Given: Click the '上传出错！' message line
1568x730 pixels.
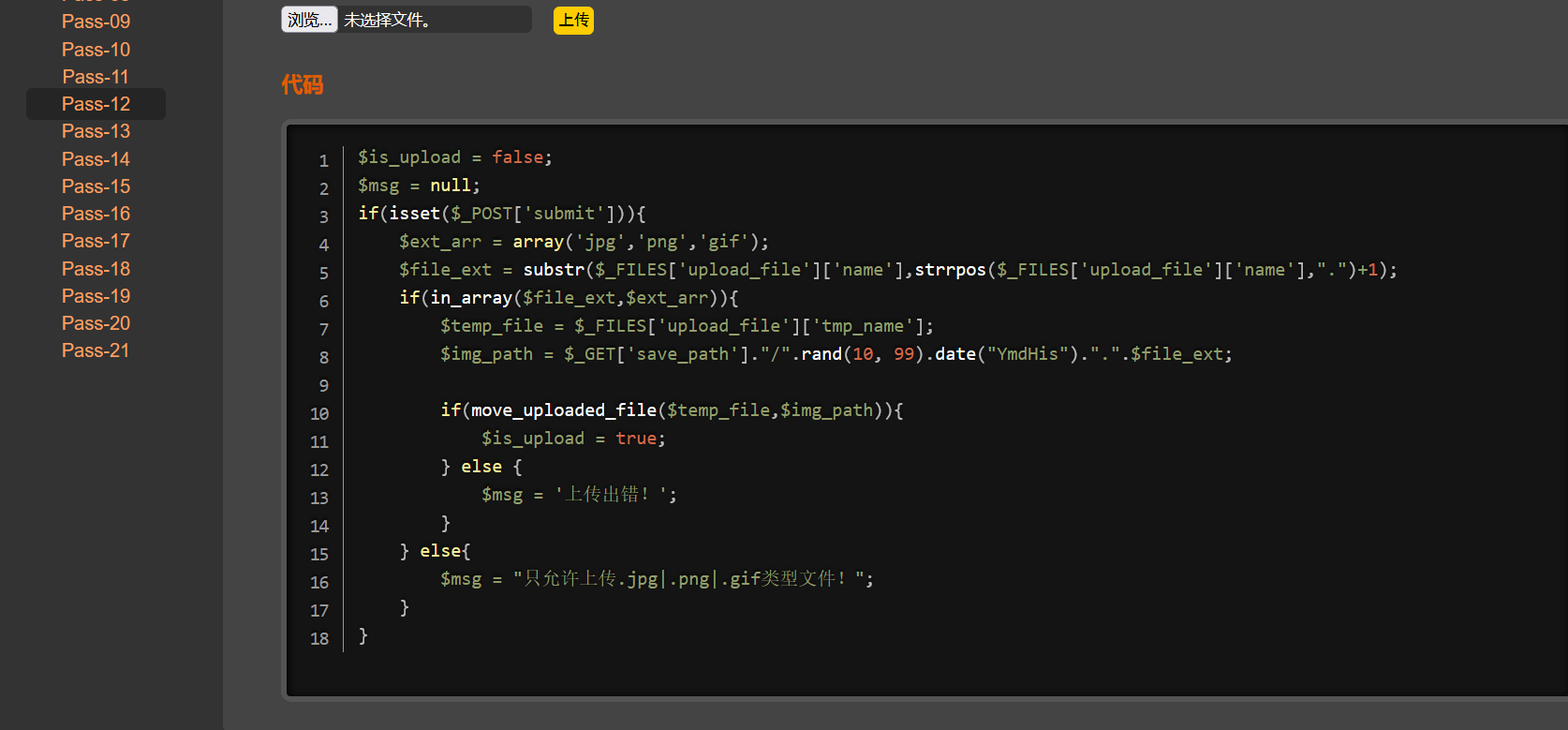Looking at the screenshot, I should [579, 495].
